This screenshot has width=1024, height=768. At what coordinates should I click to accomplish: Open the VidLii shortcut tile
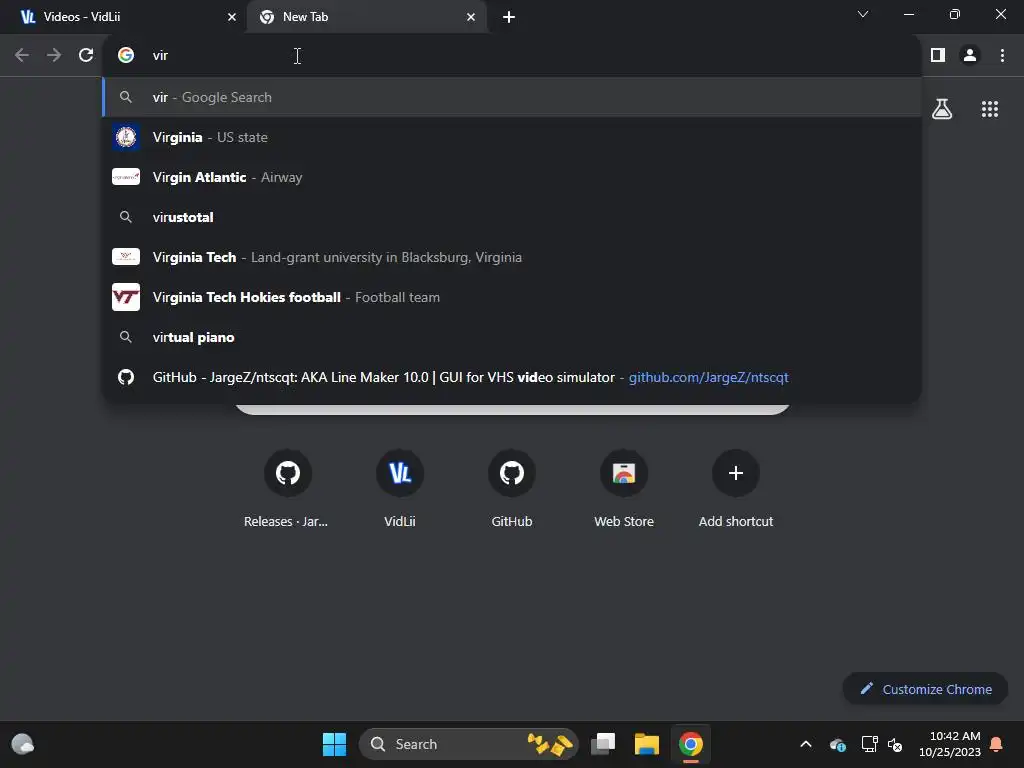400,488
